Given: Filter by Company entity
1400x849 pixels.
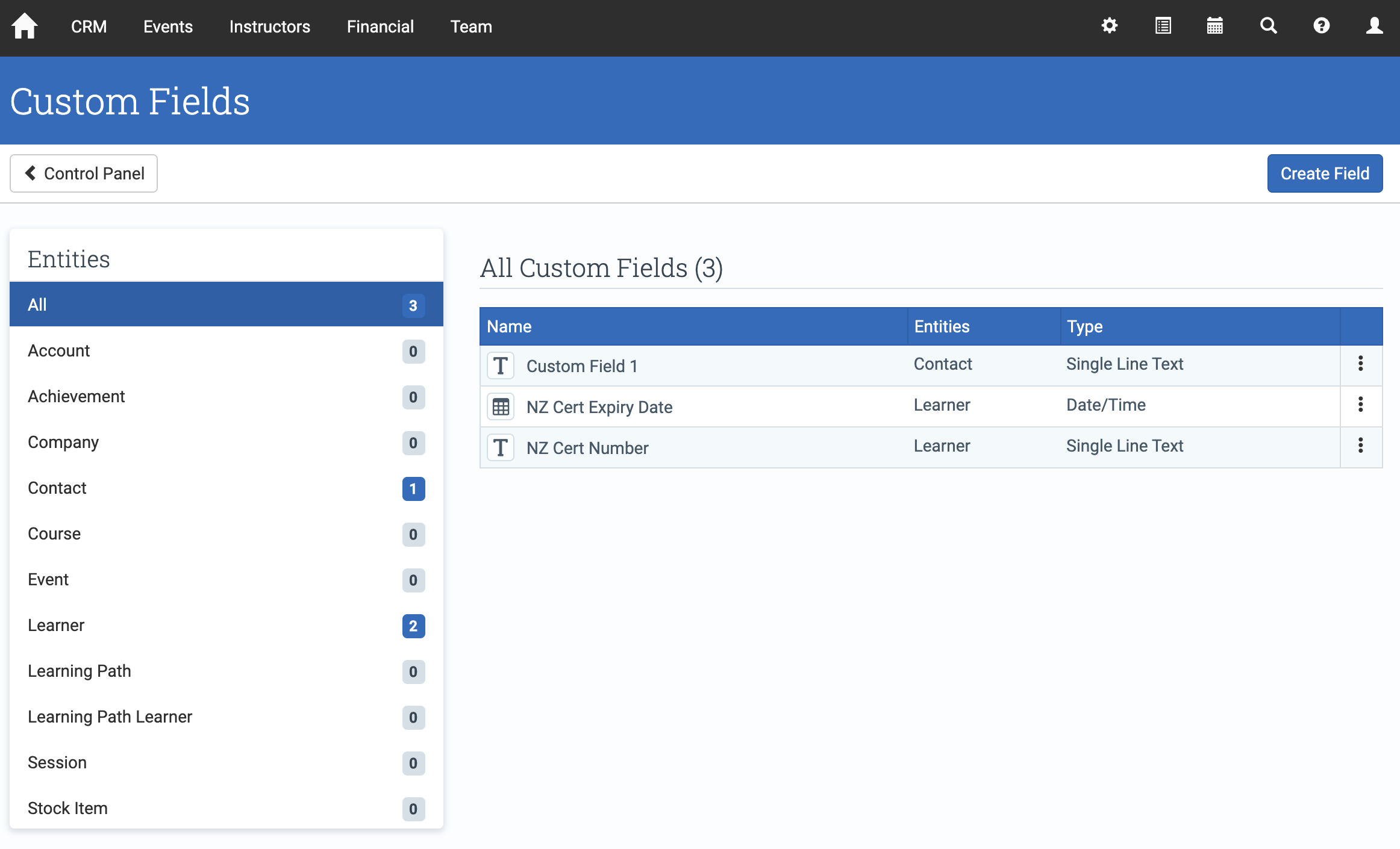Looking at the screenshot, I should (x=227, y=442).
